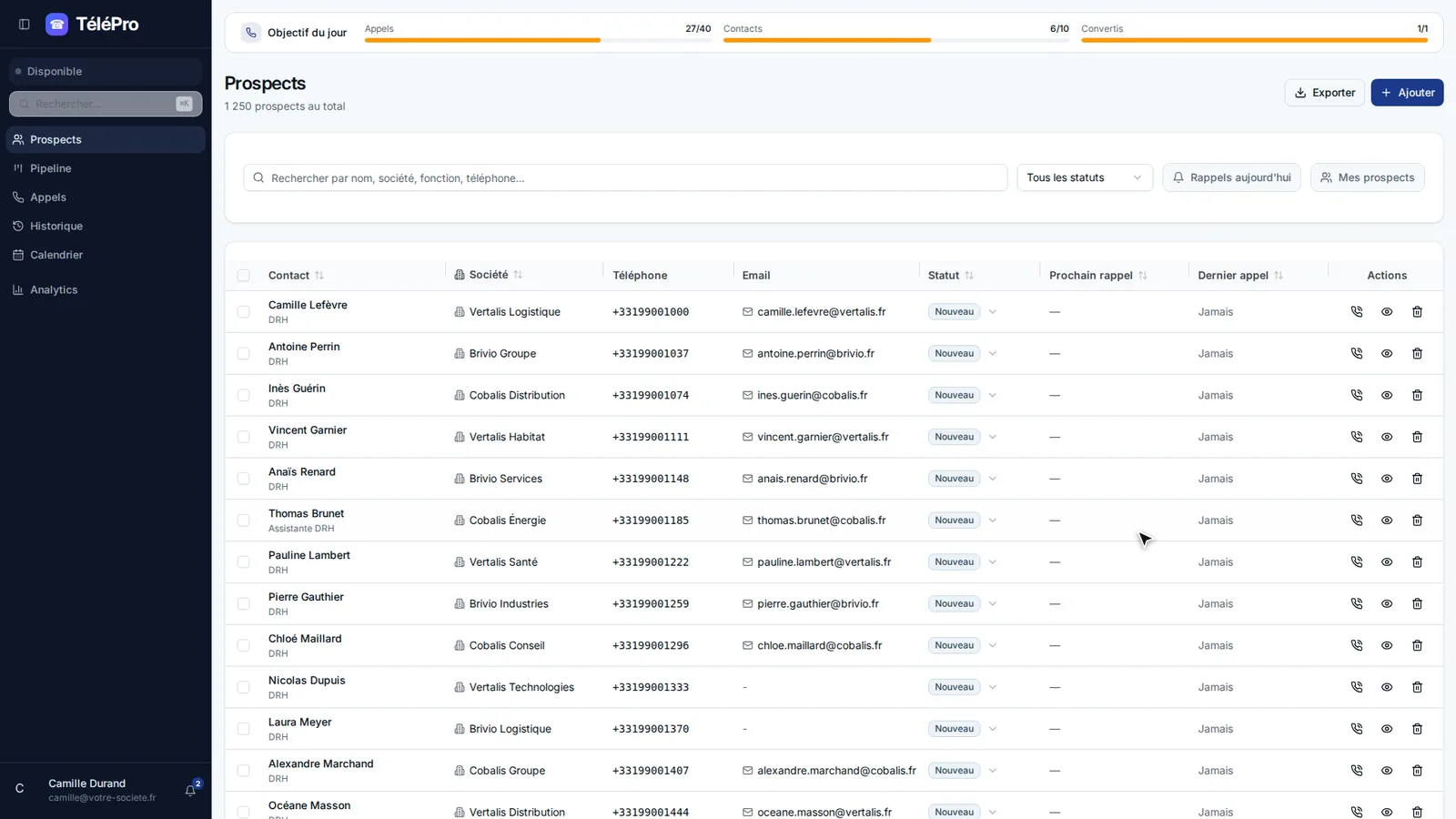Click the sidebar Rechercher quick search box

coord(106,104)
